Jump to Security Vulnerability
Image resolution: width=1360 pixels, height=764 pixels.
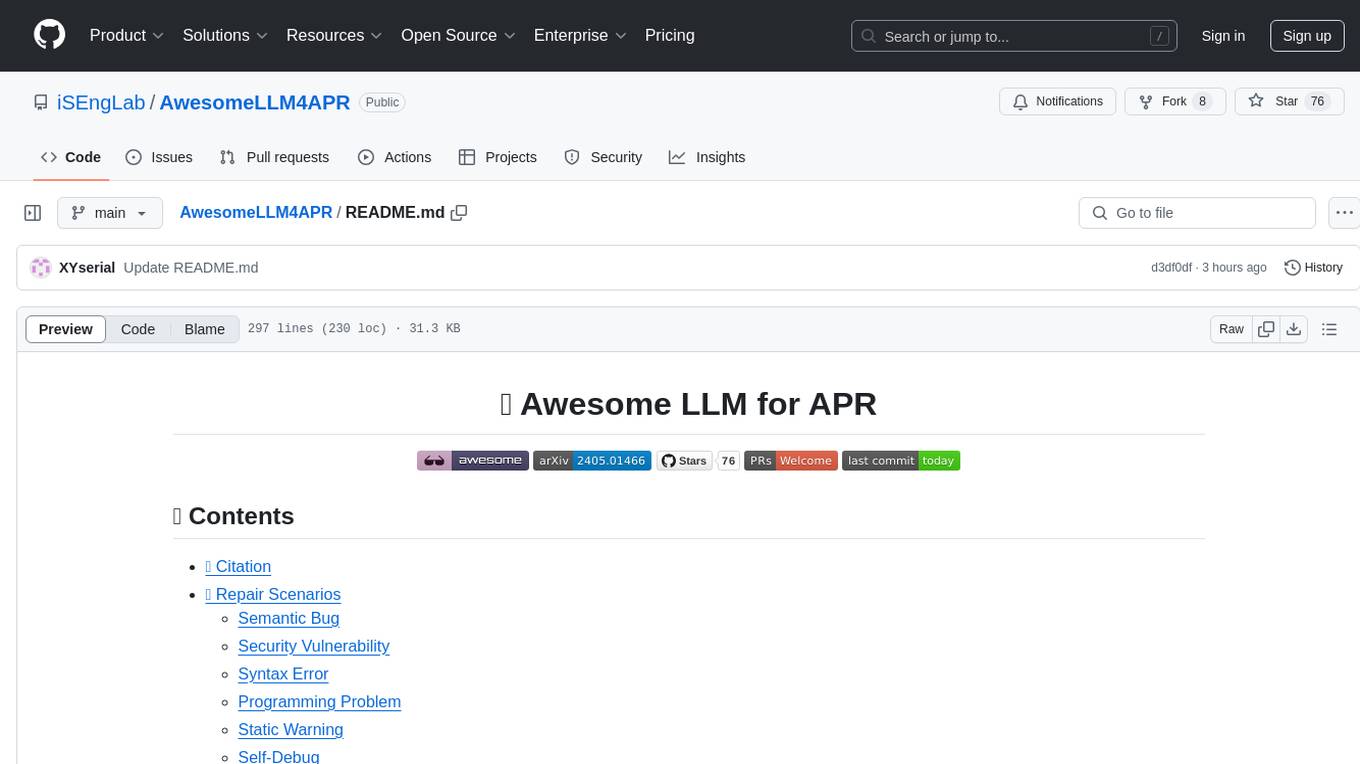(314, 646)
